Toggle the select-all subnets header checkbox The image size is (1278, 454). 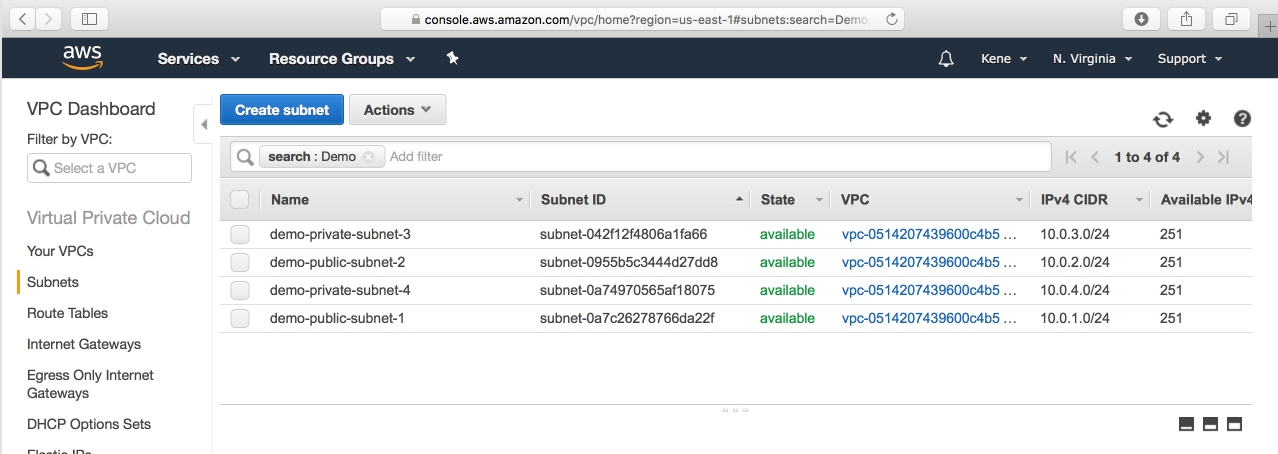click(x=240, y=199)
